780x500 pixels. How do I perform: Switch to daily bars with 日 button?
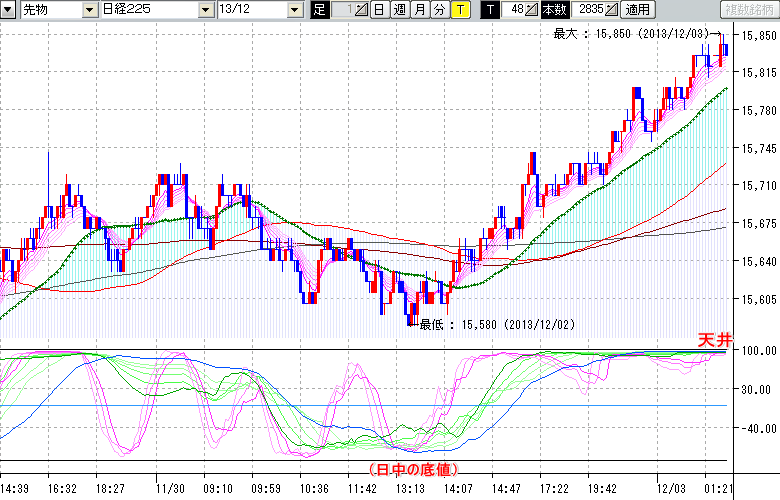pos(379,10)
